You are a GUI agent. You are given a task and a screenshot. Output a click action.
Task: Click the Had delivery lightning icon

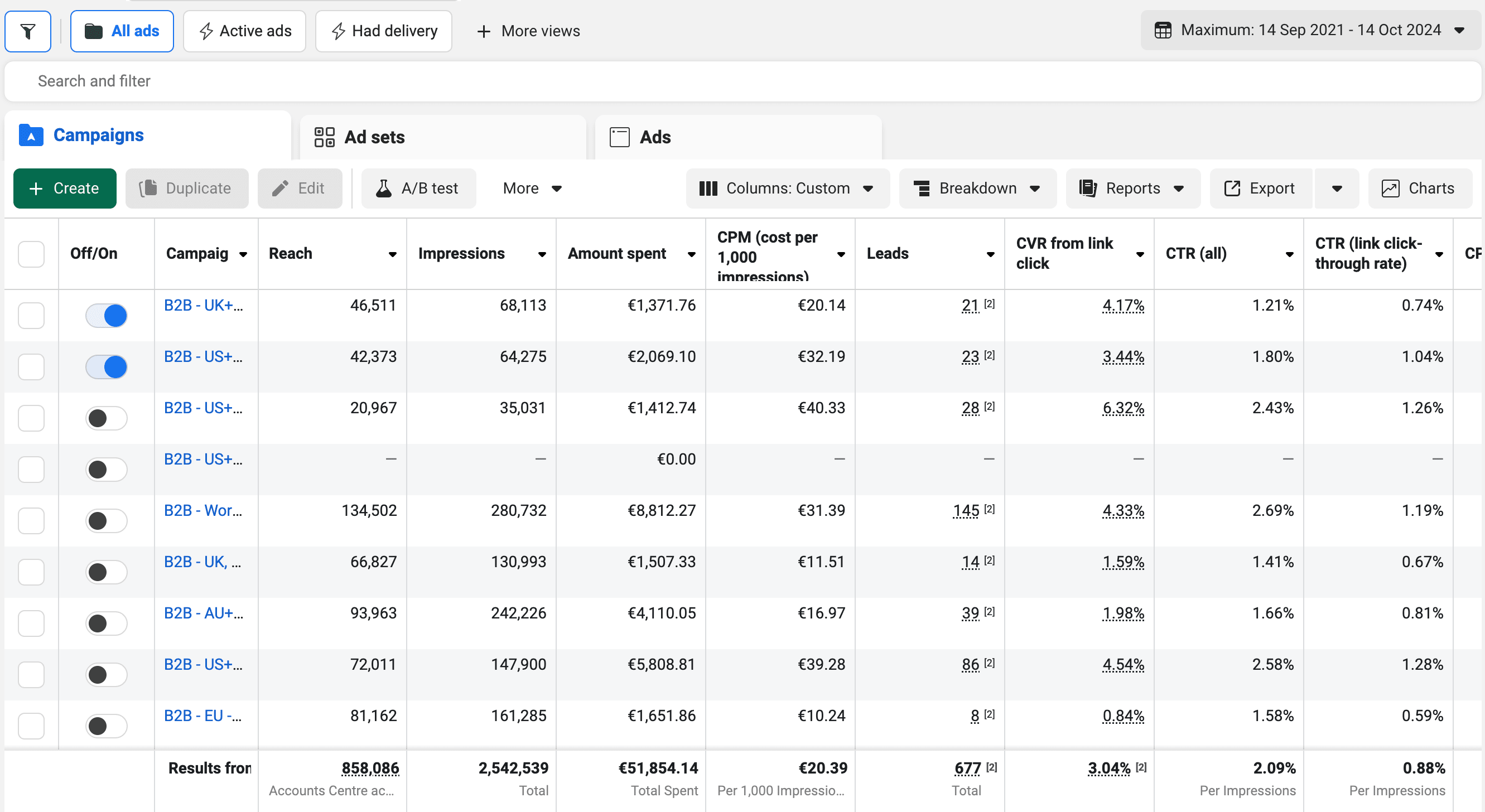339,31
